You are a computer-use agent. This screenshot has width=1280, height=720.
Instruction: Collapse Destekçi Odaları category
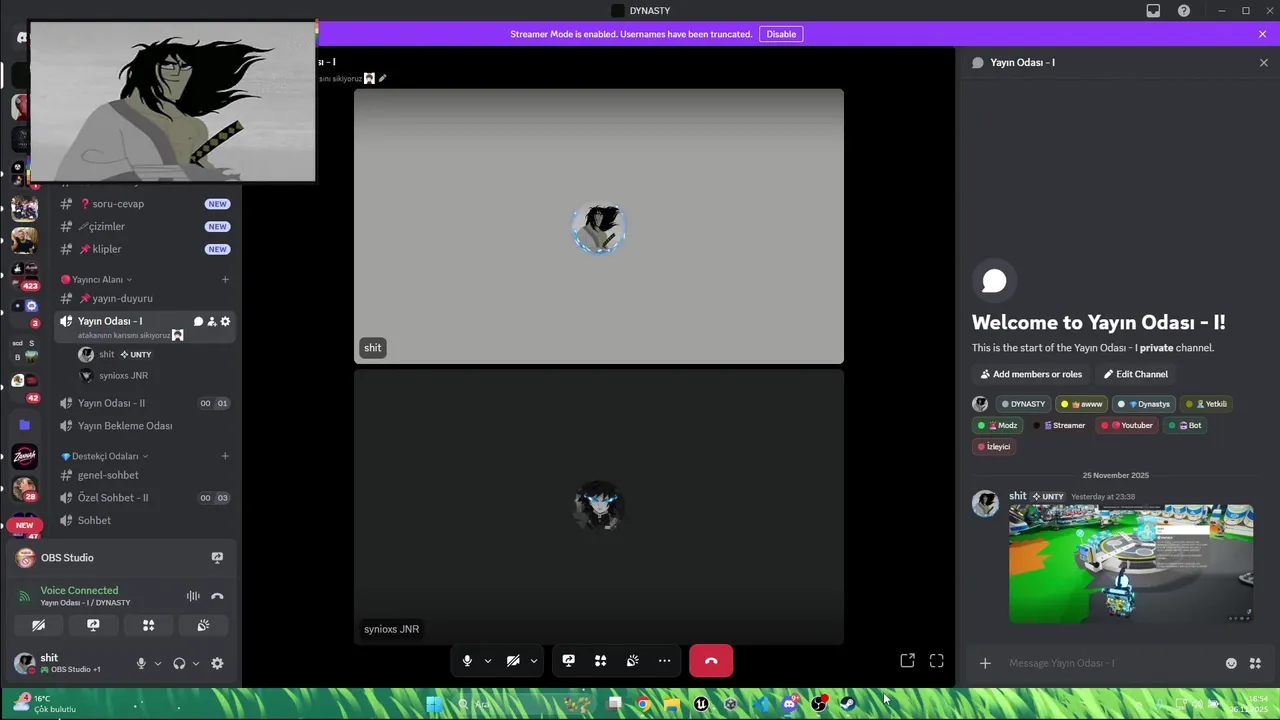click(x=104, y=456)
